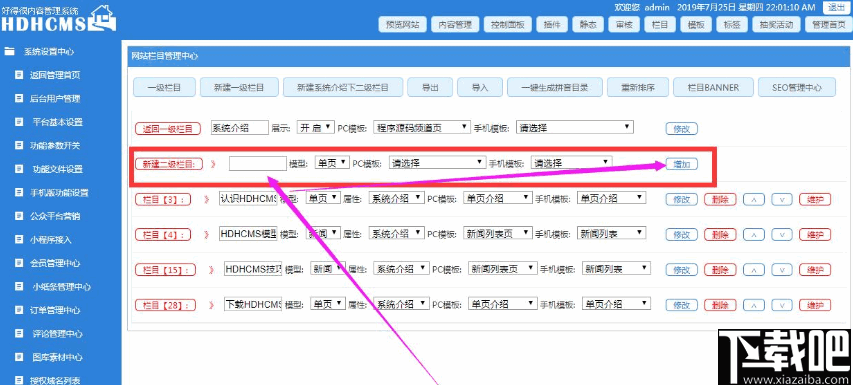853x385 pixels.
Task: Move 栏目【28】 down with the arrow
Action: point(782,305)
